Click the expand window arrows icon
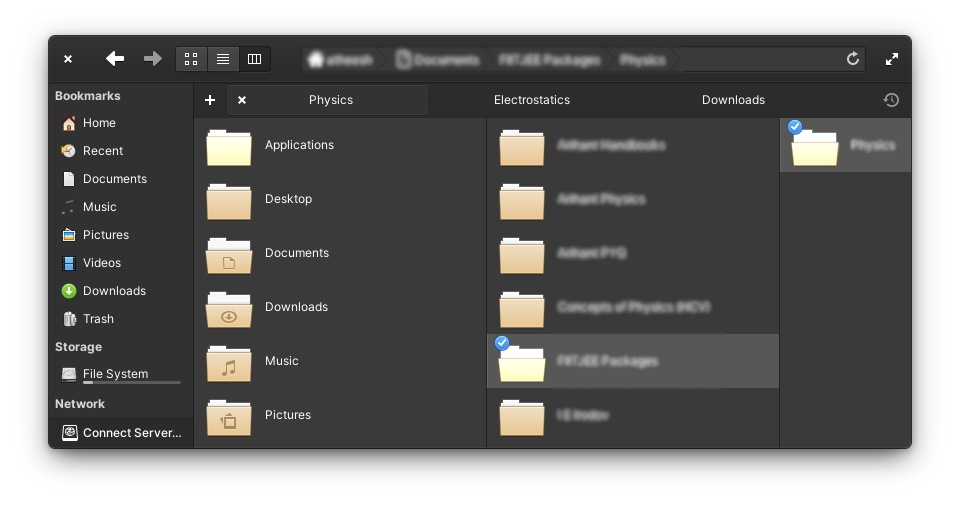The image size is (960, 510). (x=891, y=59)
